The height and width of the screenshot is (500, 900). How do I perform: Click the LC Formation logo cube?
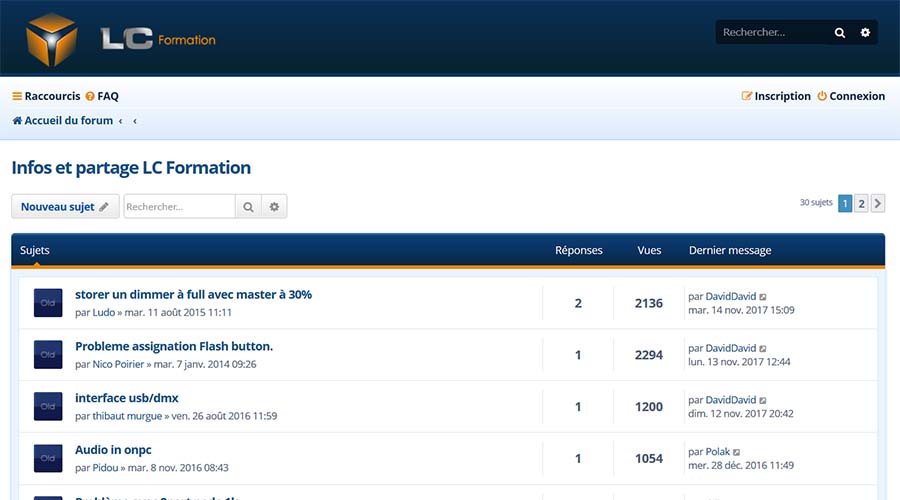point(52,38)
